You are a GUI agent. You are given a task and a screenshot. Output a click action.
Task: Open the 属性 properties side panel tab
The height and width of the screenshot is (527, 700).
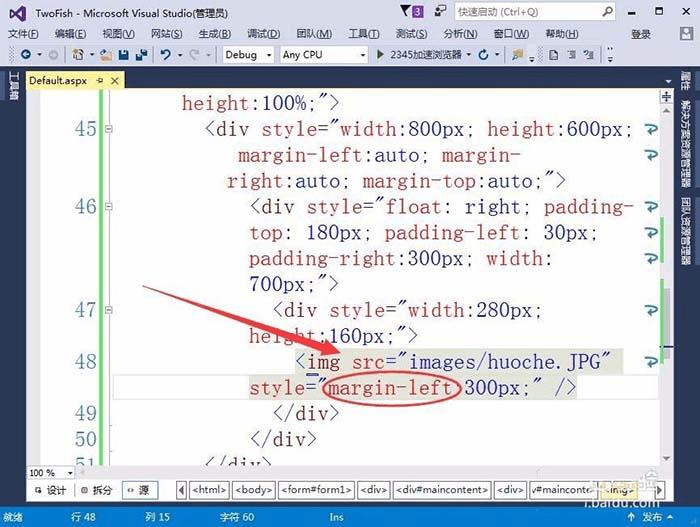[x=685, y=81]
